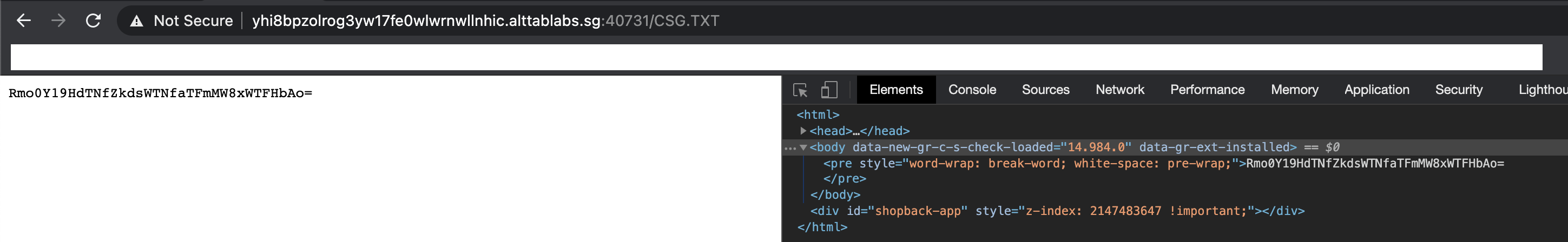
Task: Activate the DevTools inspect element picker
Action: click(x=800, y=90)
